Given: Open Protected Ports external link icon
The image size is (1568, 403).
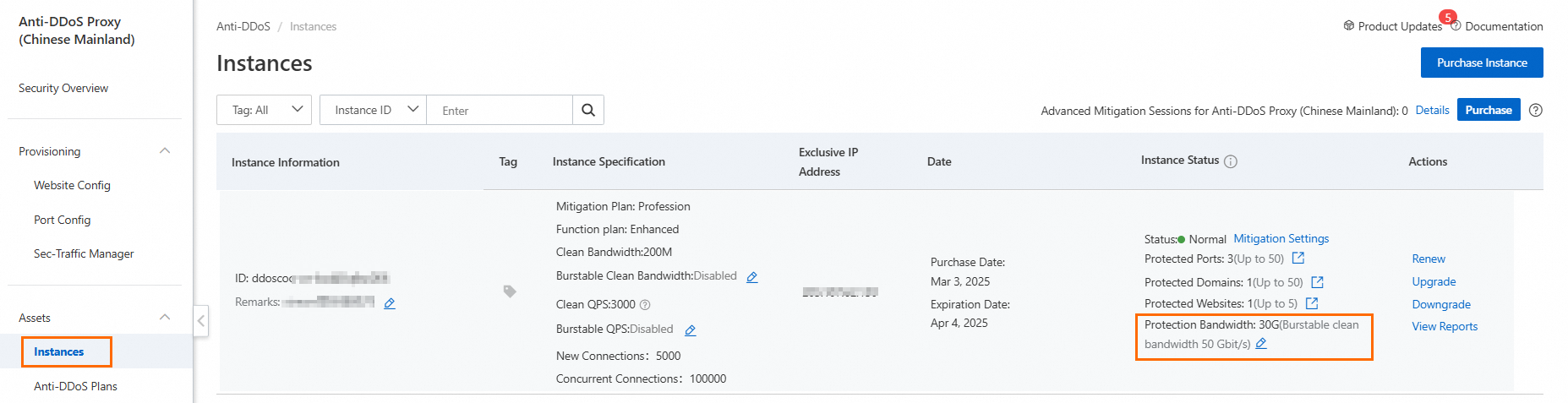Looking at the screenshot, I should coord(1298,258).
